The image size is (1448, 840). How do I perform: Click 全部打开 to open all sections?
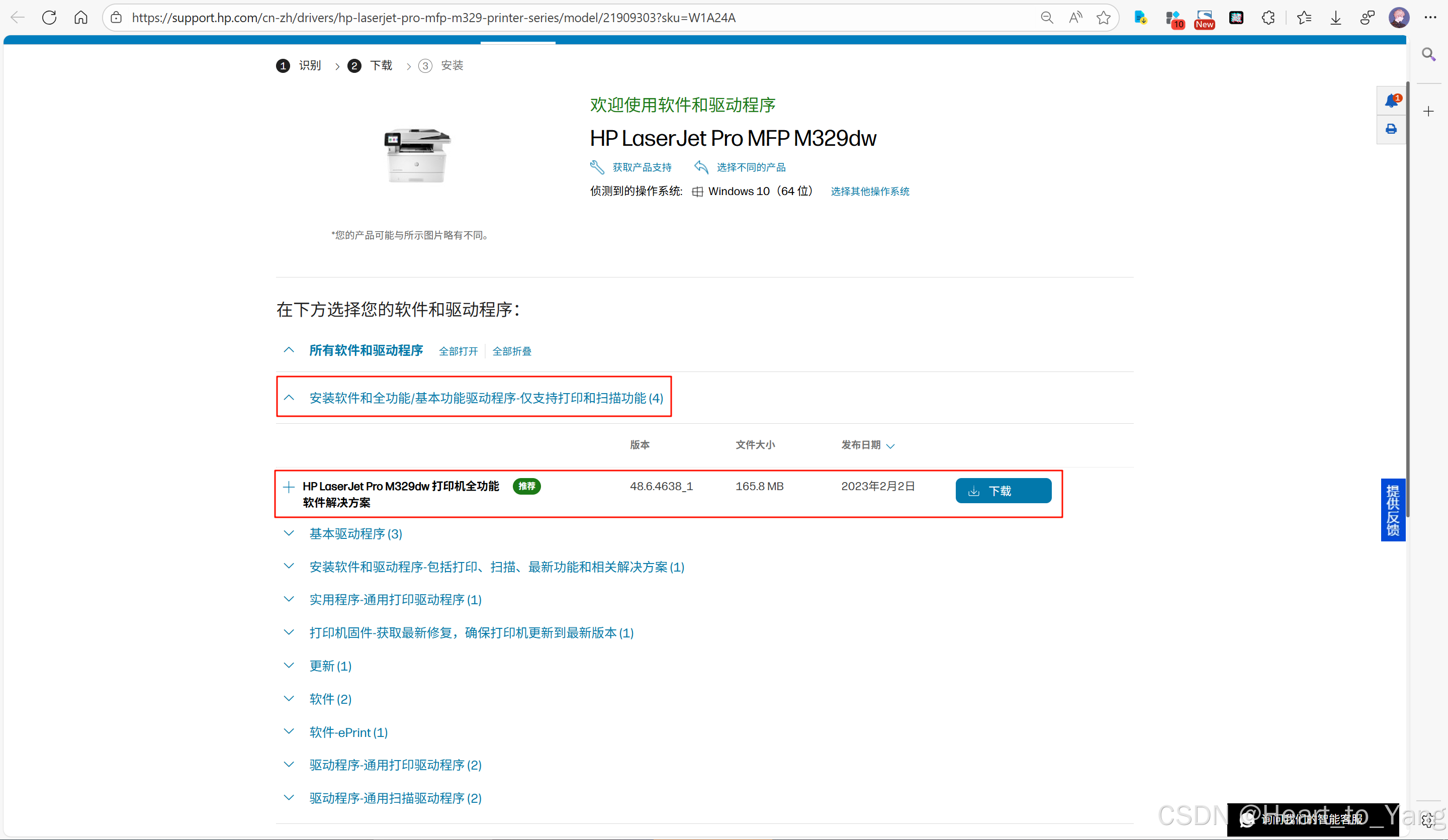click(458, 351)
